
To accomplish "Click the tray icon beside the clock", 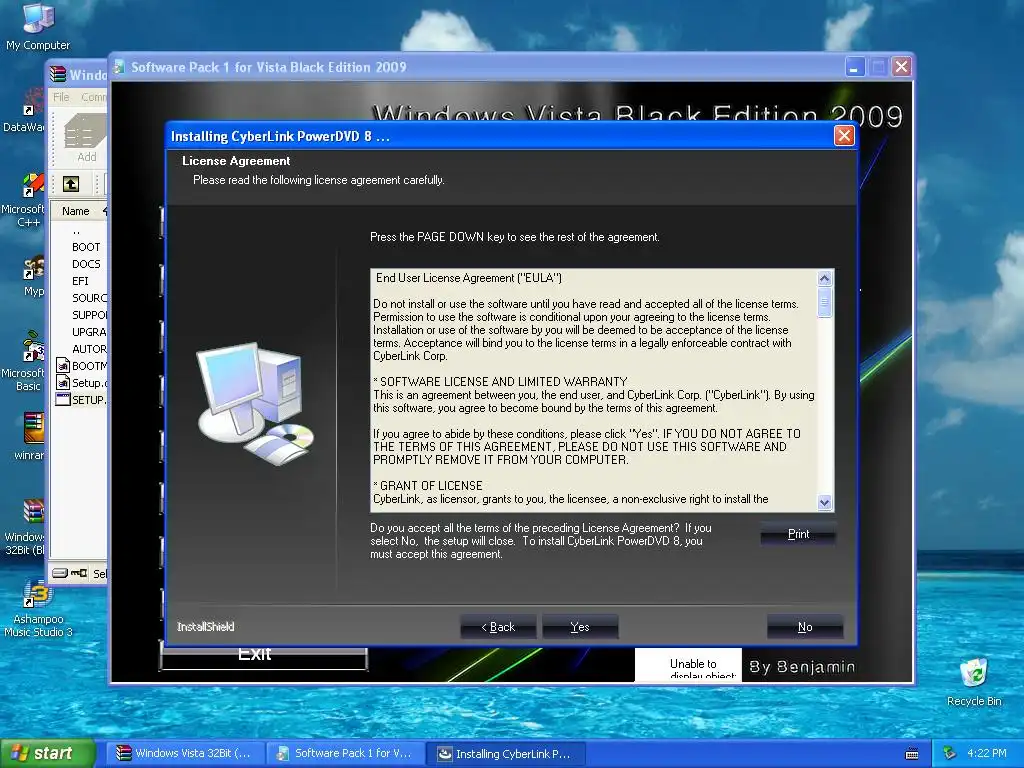I will 950,753.
